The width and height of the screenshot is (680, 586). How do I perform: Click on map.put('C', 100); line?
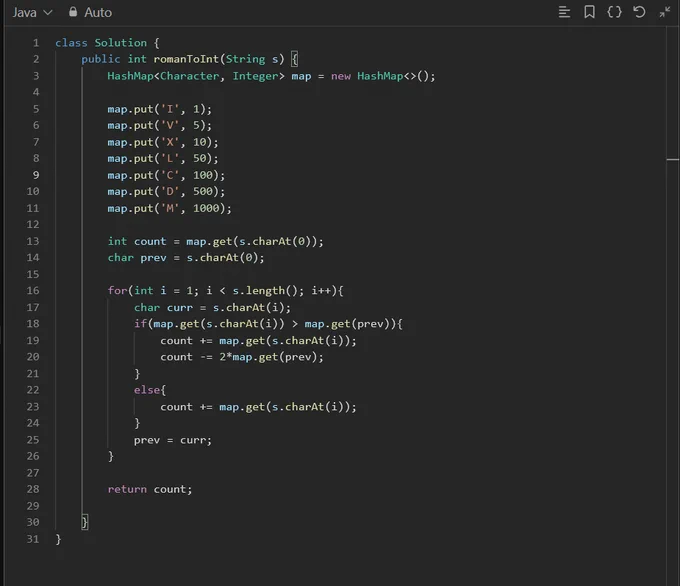pos(166,175)
